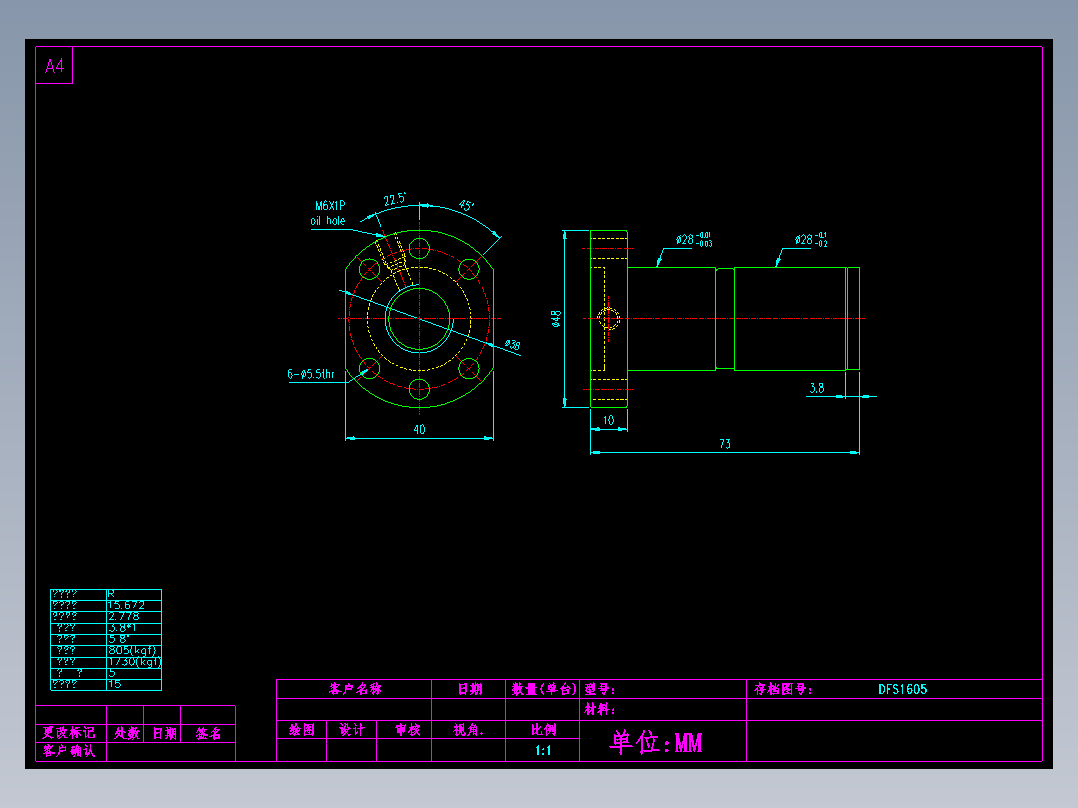This screenshot has width=1078, height=808.
Task: Select the 10 flange thickness dimension
Action: click(x=608, y=420)
